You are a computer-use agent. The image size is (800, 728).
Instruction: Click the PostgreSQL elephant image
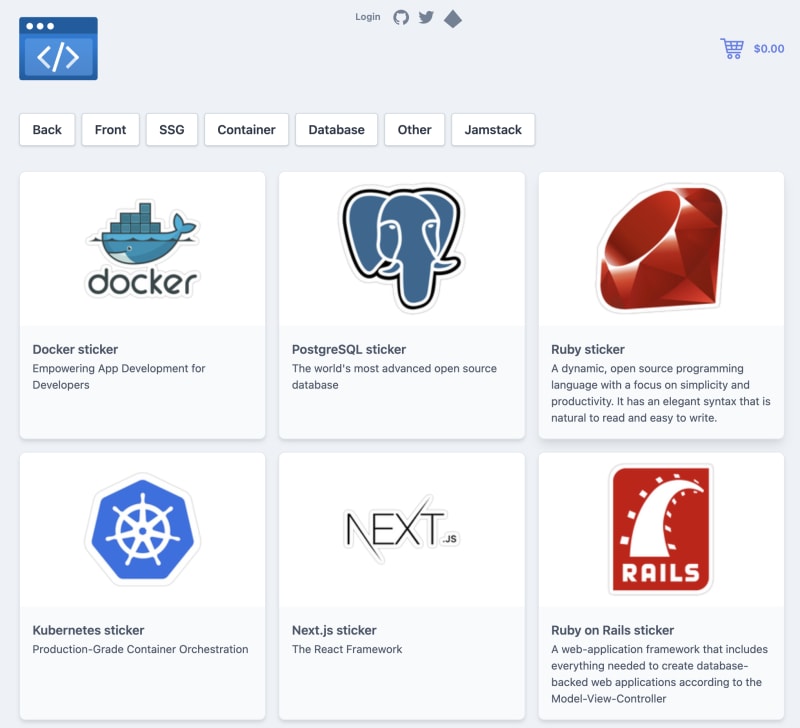(402, 248)
